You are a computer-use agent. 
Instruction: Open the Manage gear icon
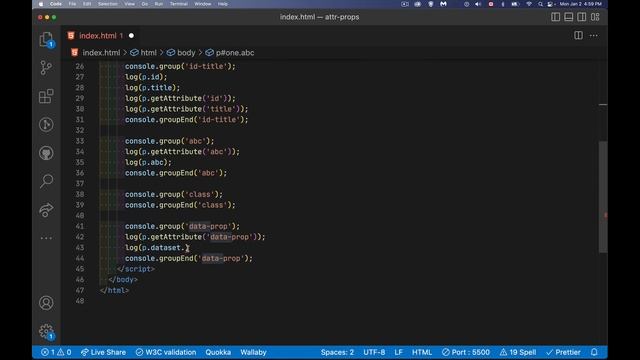[46, 331]
